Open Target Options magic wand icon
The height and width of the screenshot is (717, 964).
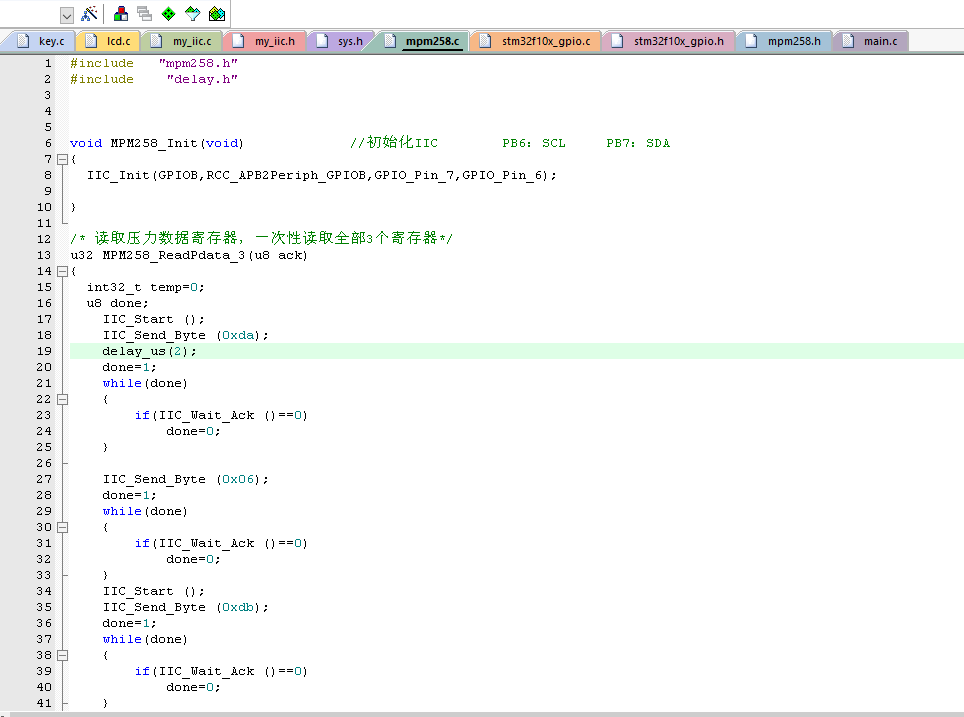(x=89, y=14)
